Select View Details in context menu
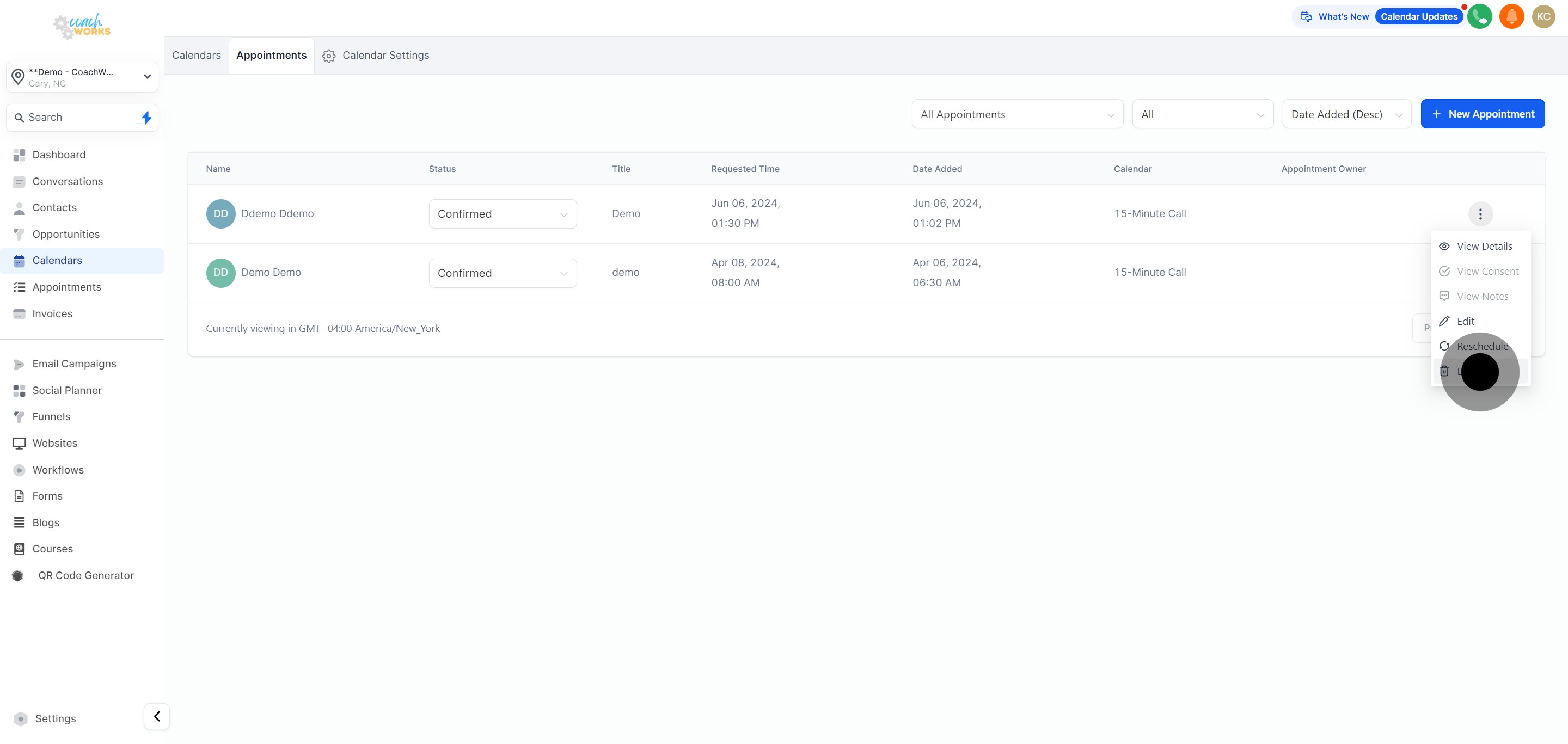Viewport: 1568px width, 744px height. point(1484,247)
